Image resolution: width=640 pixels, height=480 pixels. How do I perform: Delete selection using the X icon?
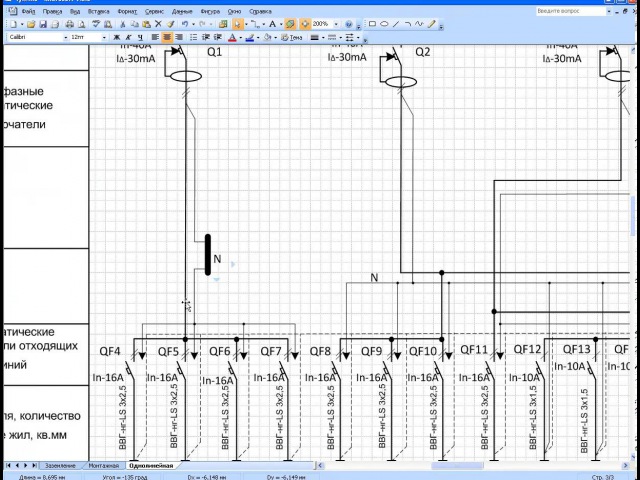[x=158, y=24]
